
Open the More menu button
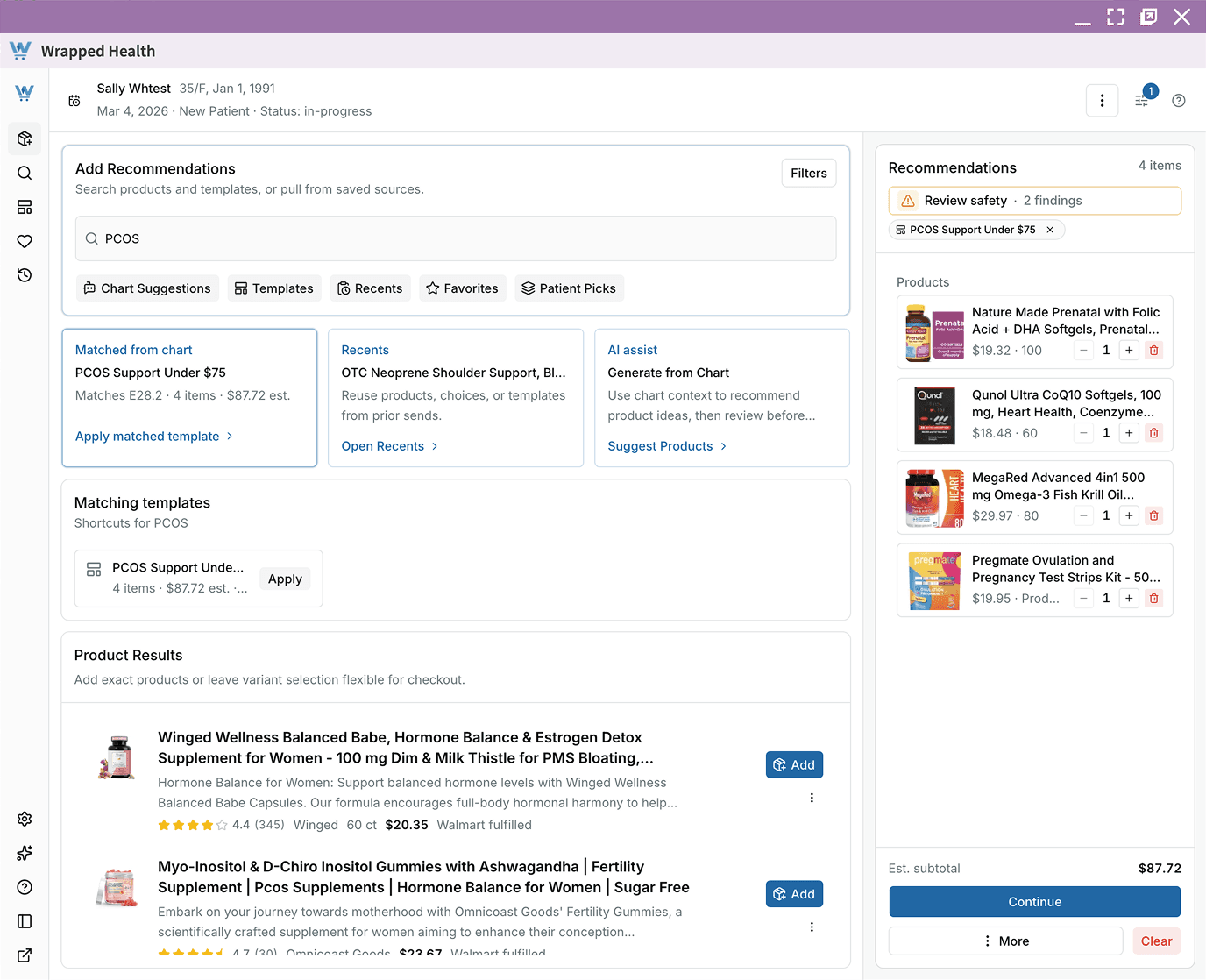coord(1006,941)
